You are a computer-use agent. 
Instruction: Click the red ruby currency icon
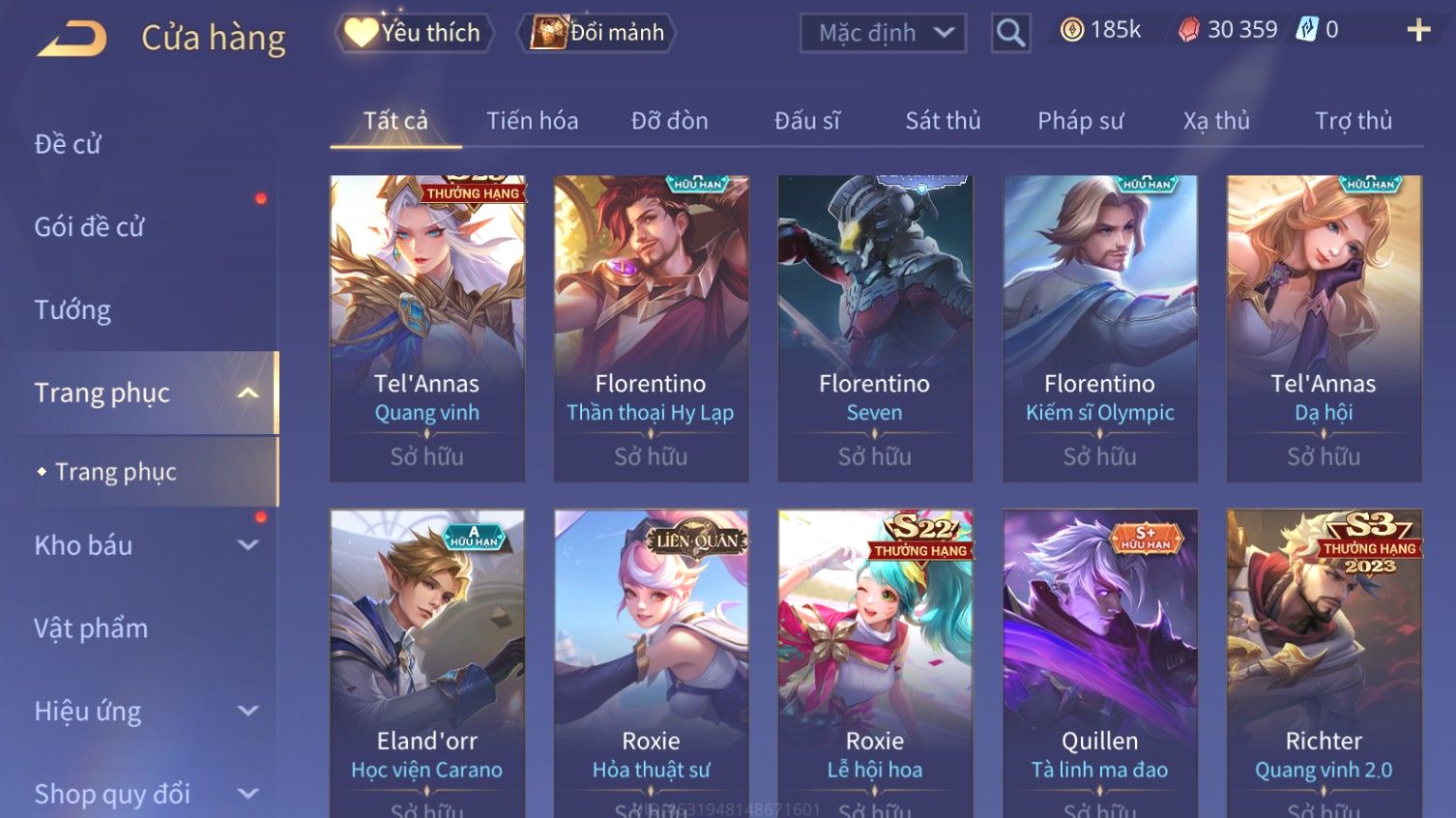click(x=1188, y=31)
